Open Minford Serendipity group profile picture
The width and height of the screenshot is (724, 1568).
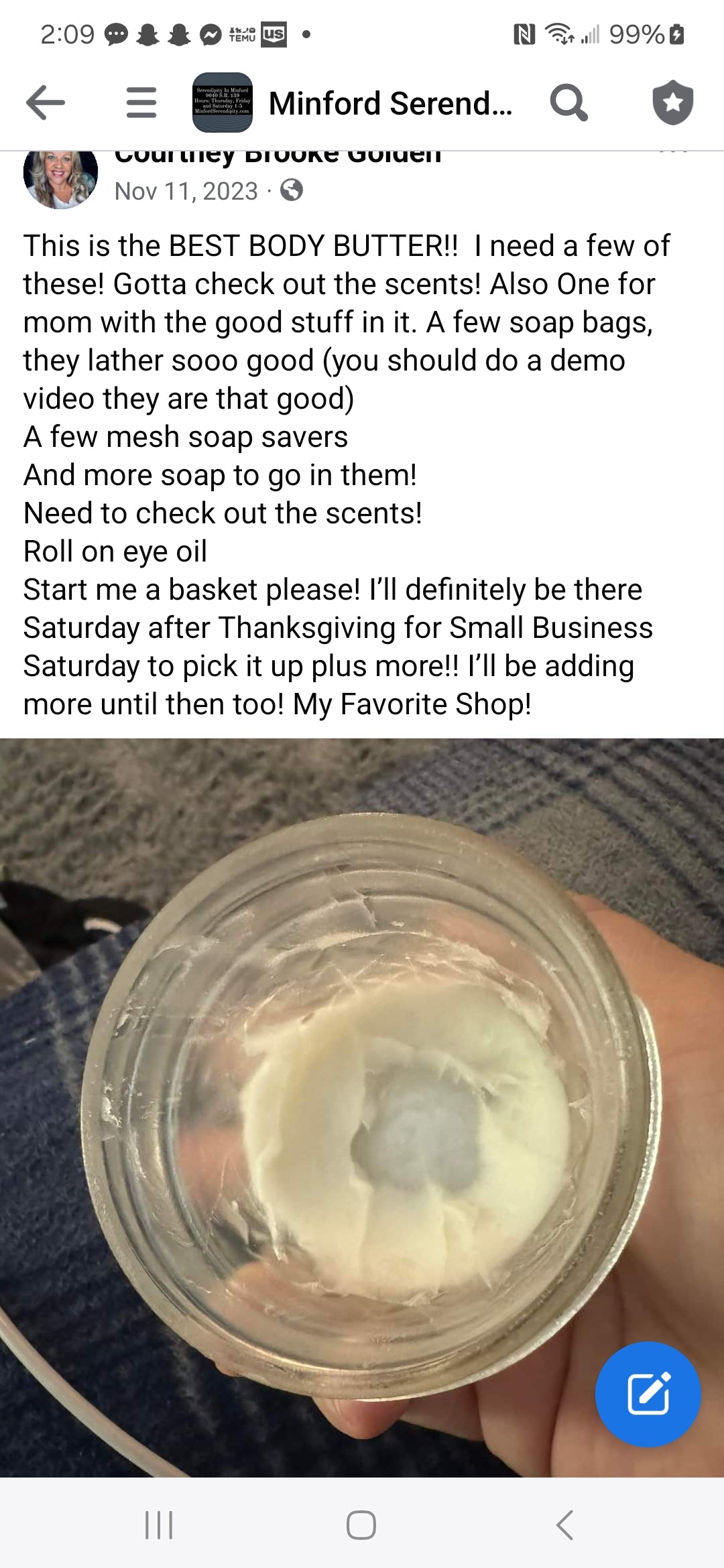(223, 103)
